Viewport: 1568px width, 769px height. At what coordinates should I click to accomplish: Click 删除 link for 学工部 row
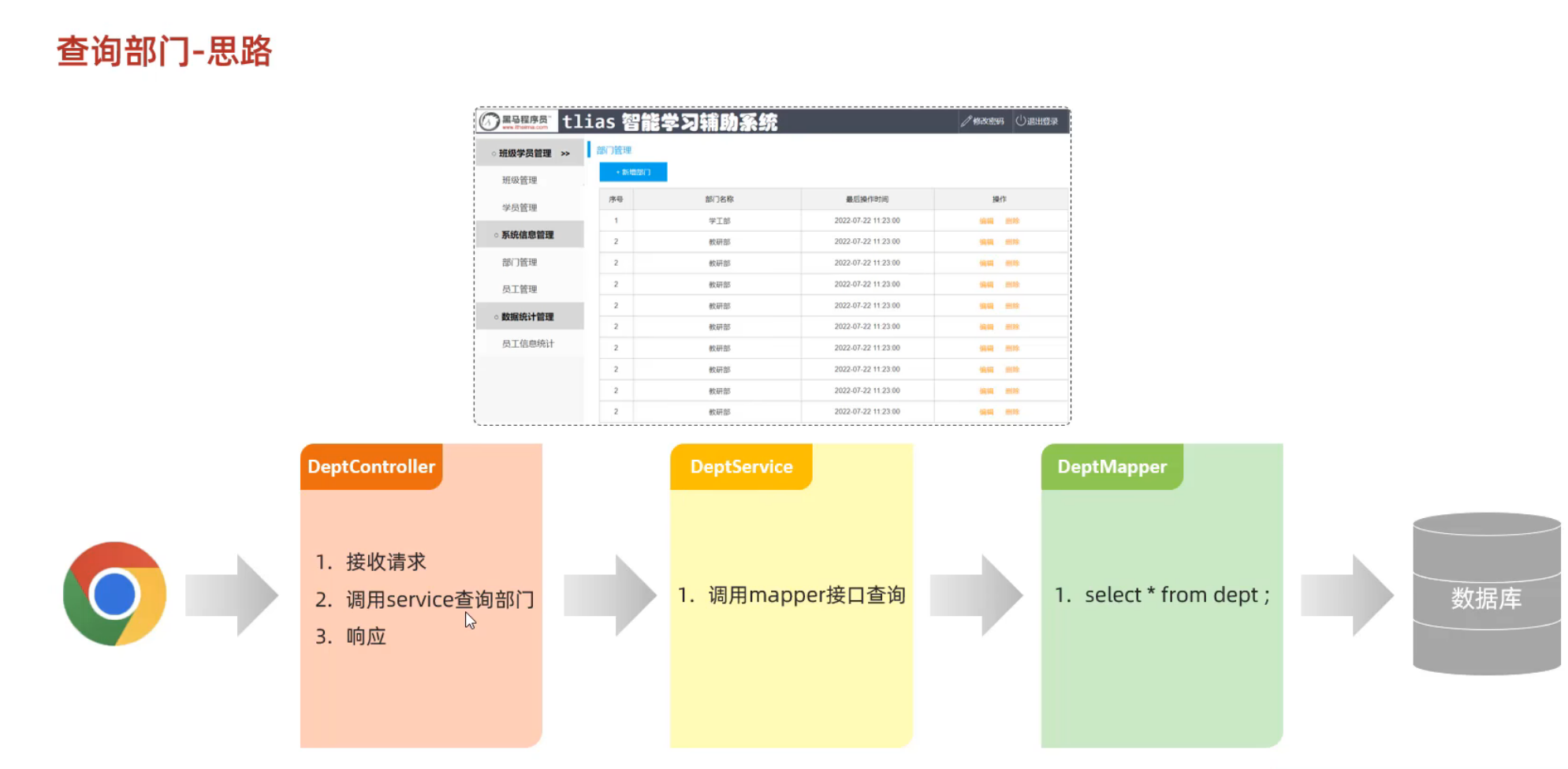1012,221
